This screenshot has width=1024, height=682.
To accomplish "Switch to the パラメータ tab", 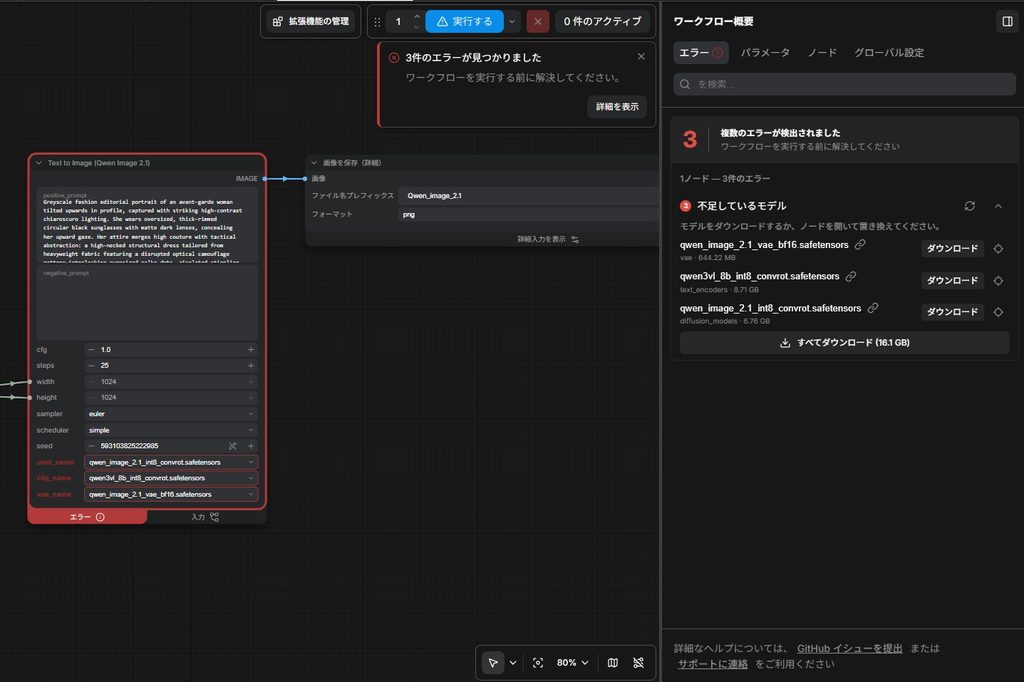I will pyautogui.click(x=765, y=53).
